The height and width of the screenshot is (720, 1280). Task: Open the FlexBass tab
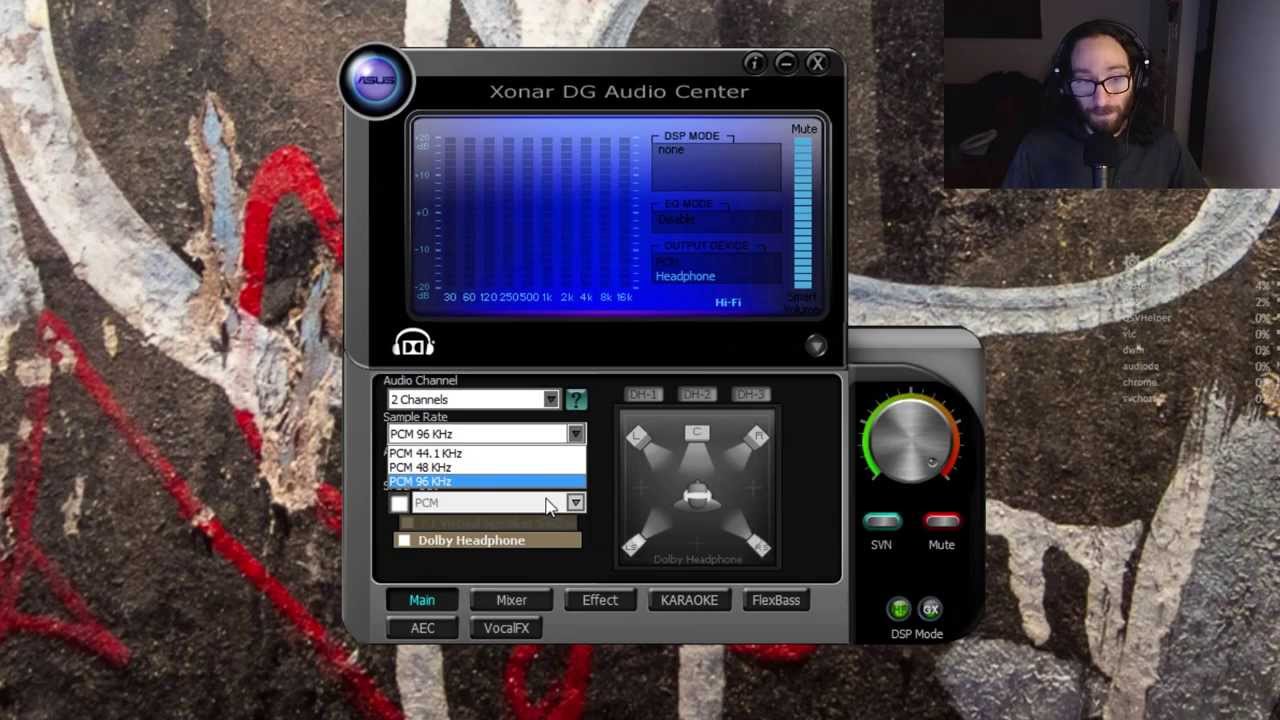pyautogui.click(x=776, y=600)
